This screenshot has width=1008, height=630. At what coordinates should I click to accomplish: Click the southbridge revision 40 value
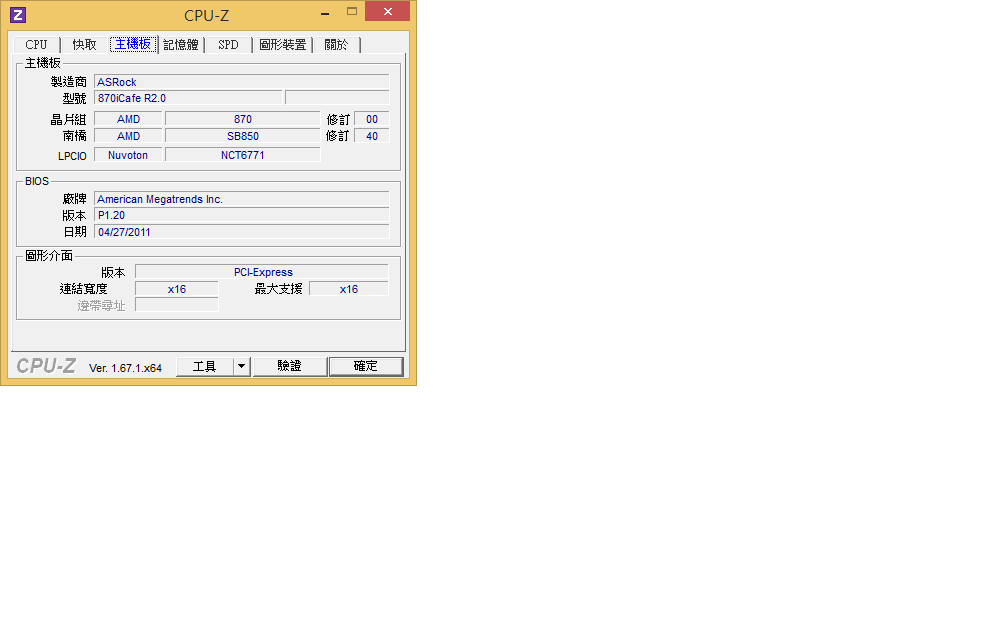pyautogui.click(x=372, y=136)
